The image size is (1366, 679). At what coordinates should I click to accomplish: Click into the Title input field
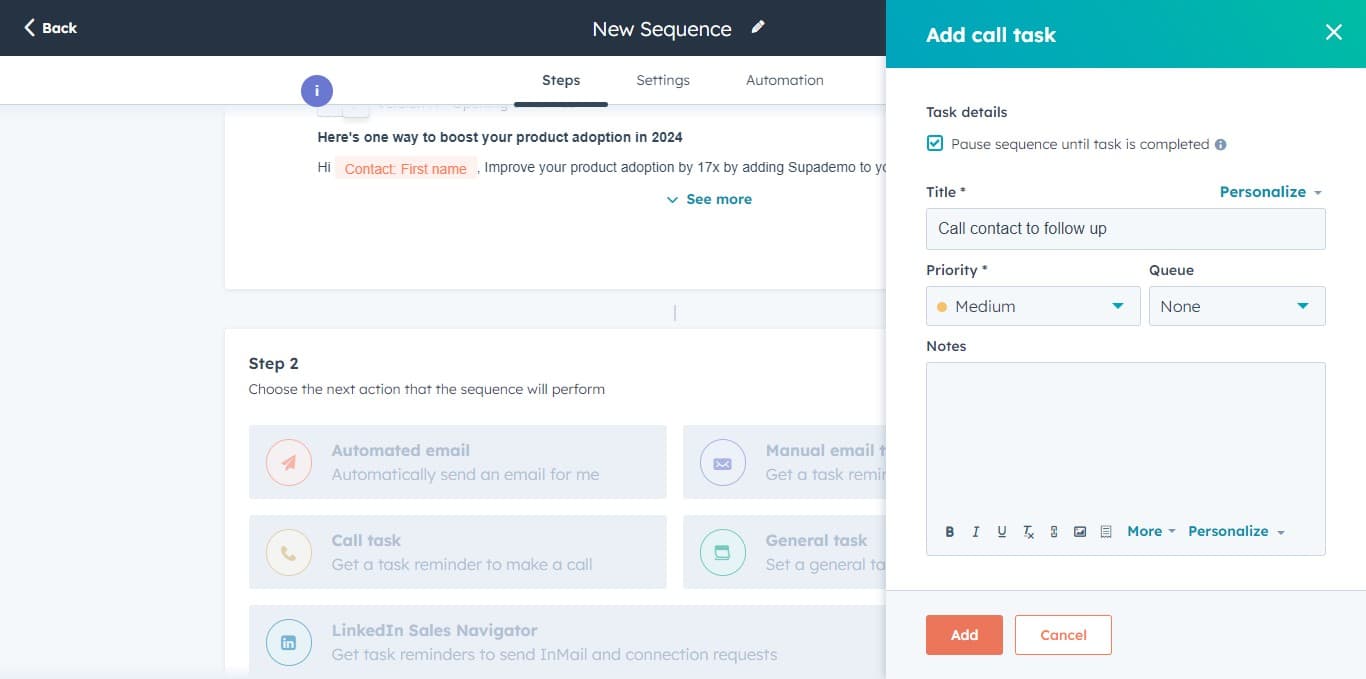coord(1125,229)
